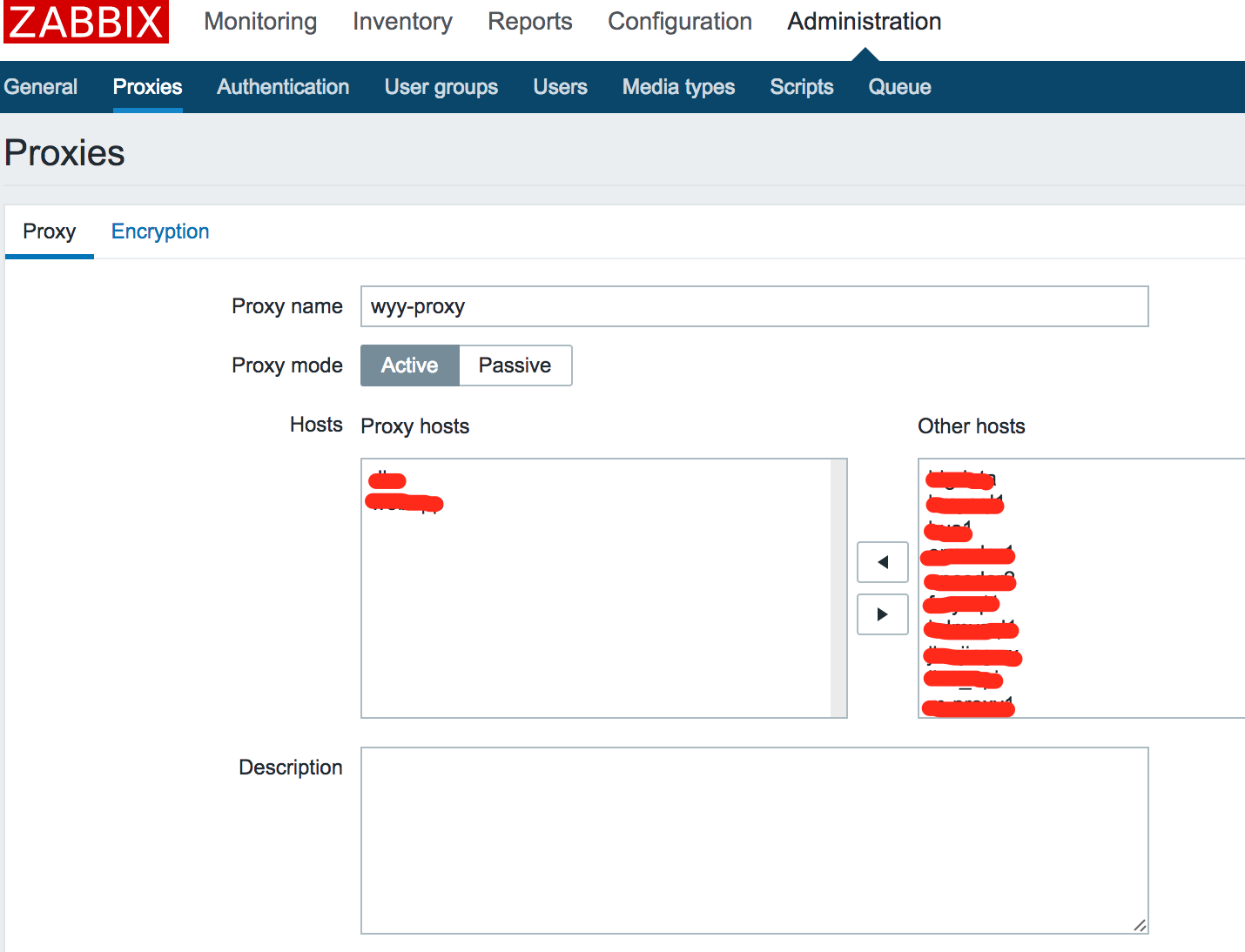
Task: Open Authentication settings
Action: click(283, 87)
